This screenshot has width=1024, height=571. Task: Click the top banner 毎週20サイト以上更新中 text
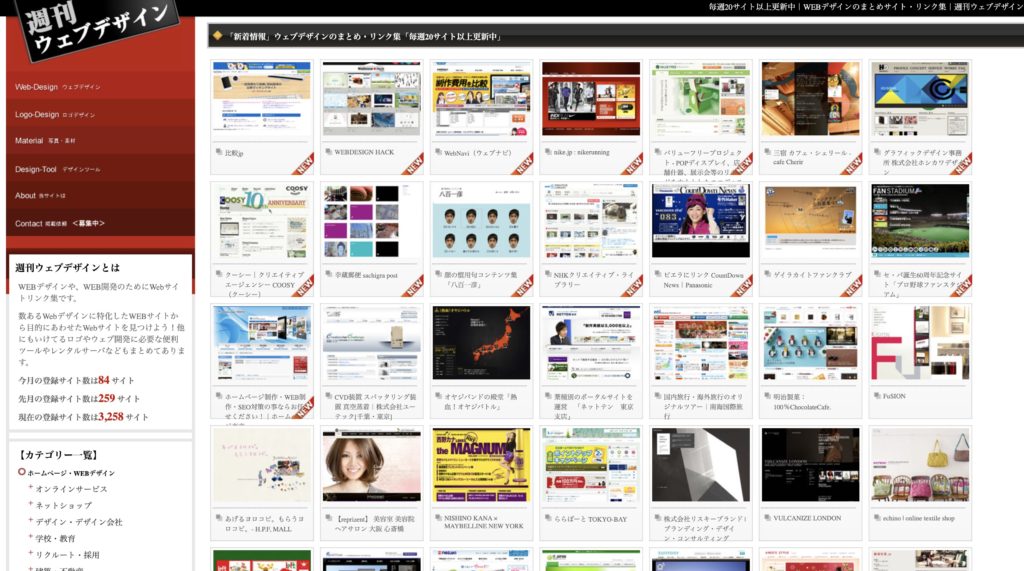[x=752, y=7]
